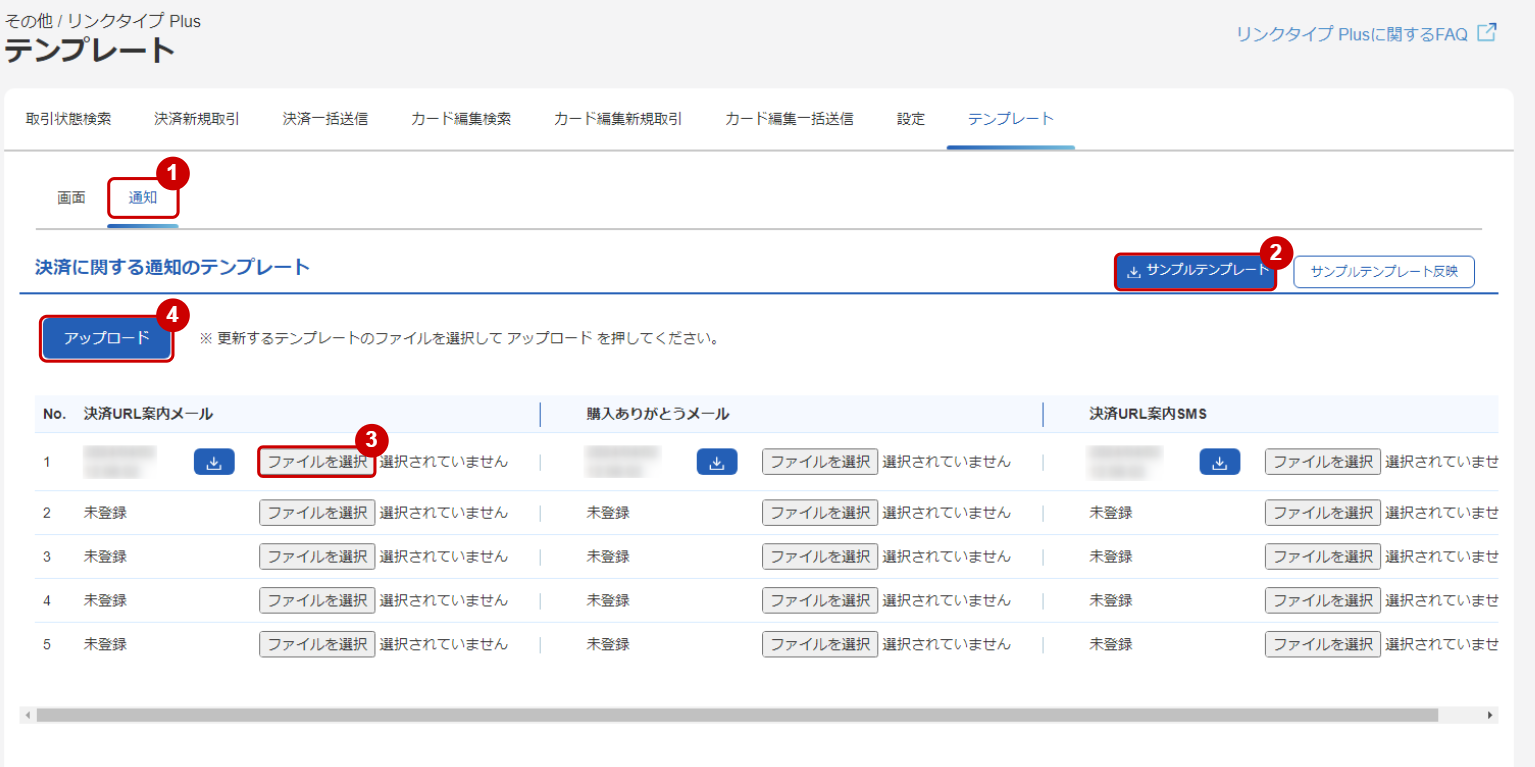Open the external link icon beside FAQ
This screenshot has width=1535, height=767.
[x=1487, y=33]
